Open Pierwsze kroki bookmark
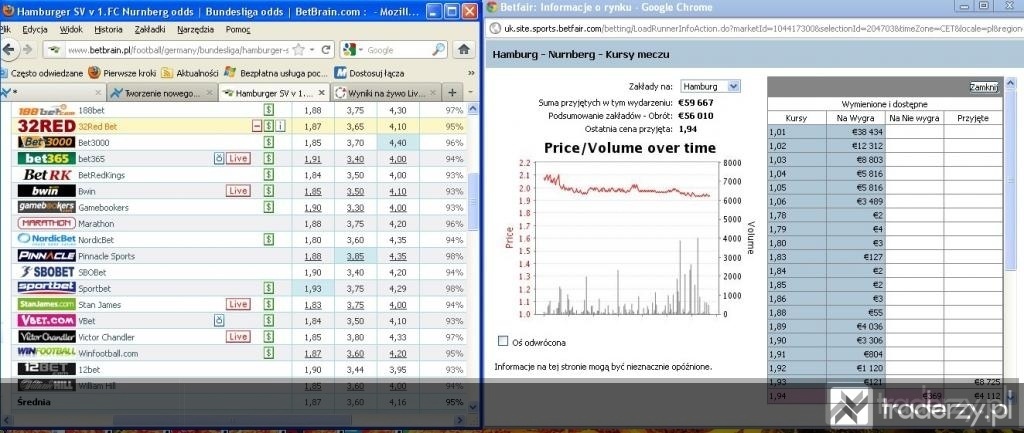This screenshot has height=433, width=1024. tap(122, 73)
